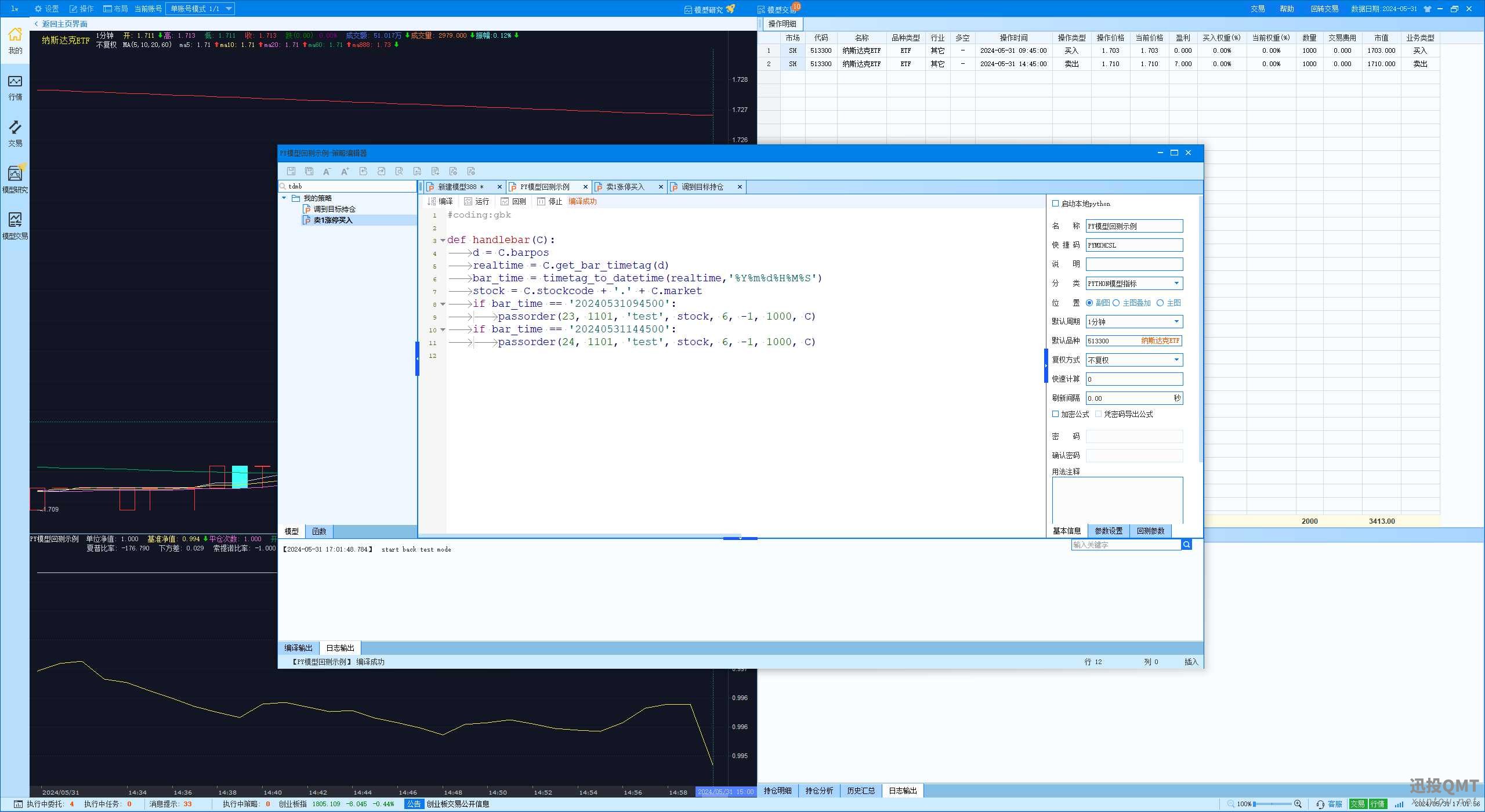Click the save icon in strategy editor toolbar
The height and width of the screenshot is (812, 1485).
[291, 171]
